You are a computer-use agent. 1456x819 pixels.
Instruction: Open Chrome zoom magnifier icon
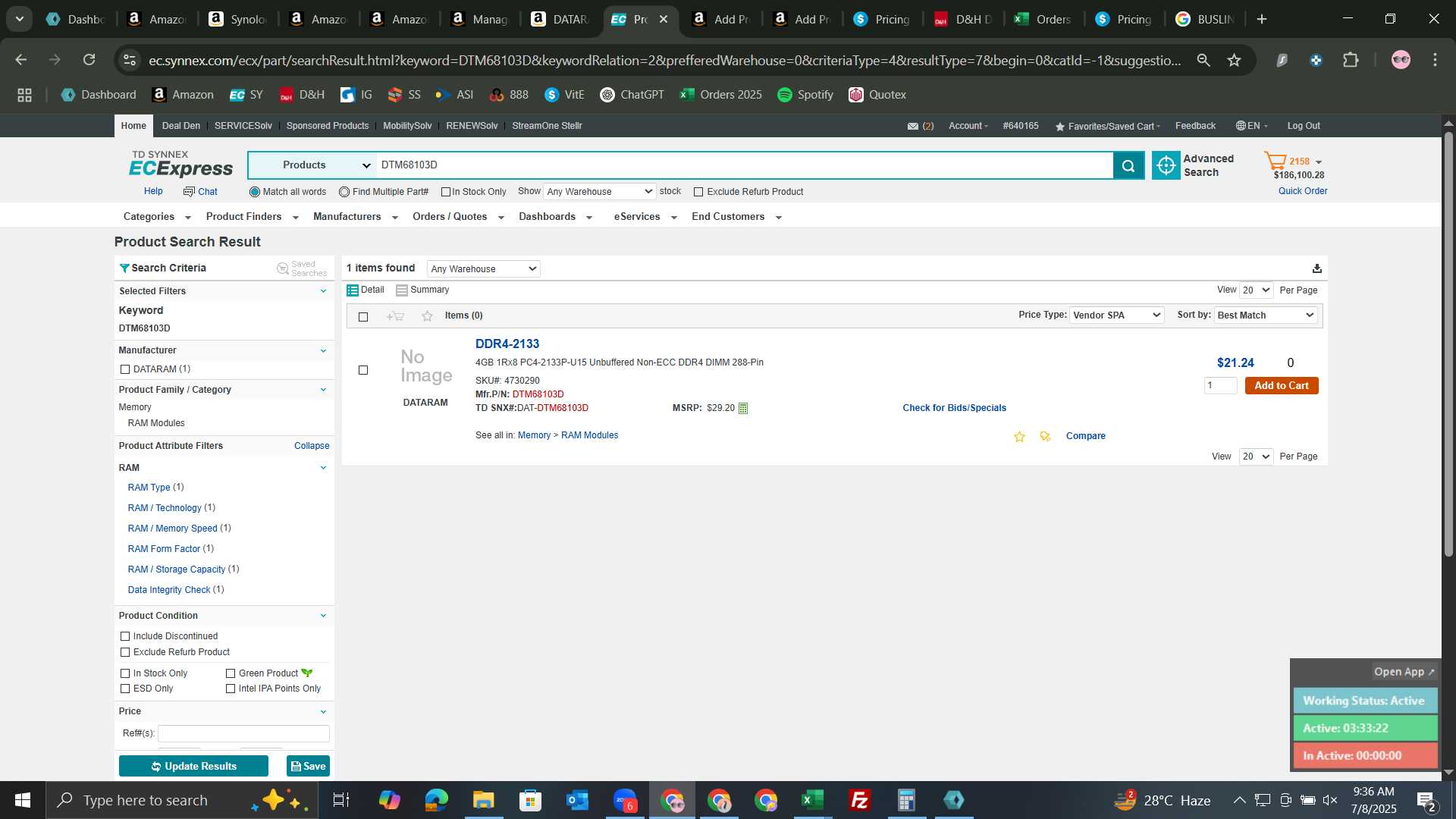tap(1203, 60)
